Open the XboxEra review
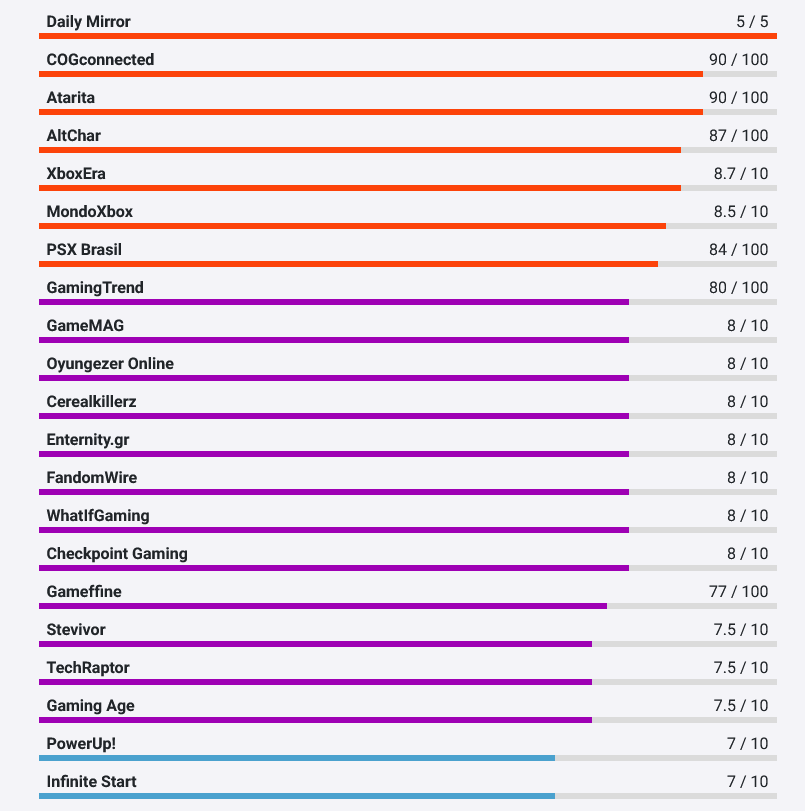 point(76,173)
